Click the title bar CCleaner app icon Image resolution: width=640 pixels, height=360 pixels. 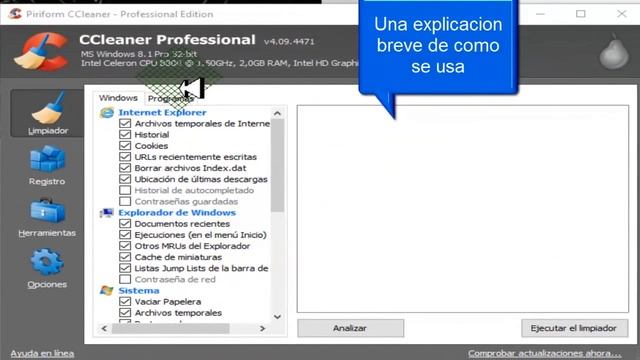coord(15,14)
